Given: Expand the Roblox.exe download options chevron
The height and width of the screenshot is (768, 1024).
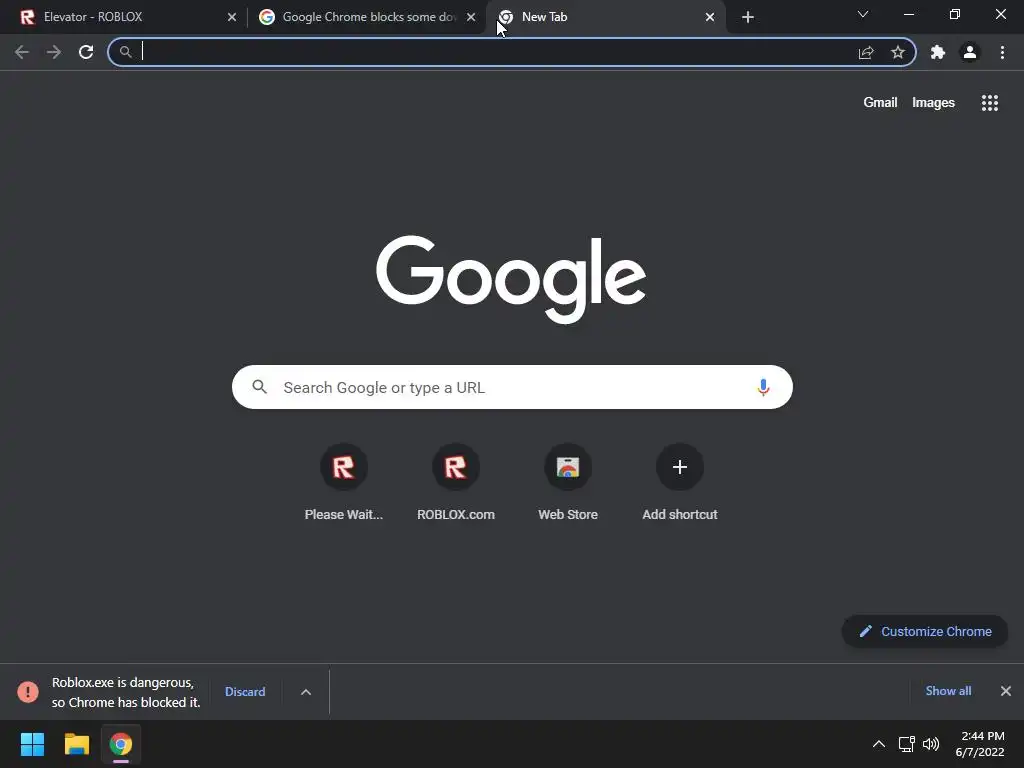Looking at the screenshot, I should [x=306, y=692].
